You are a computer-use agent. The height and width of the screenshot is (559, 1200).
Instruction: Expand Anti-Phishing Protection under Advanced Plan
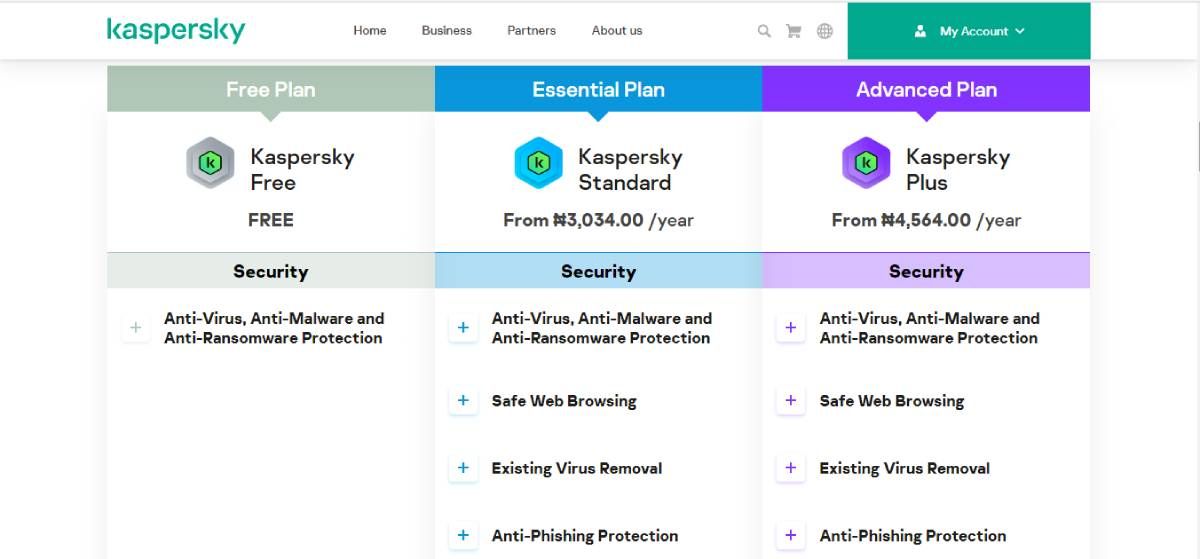coord(791,535)
